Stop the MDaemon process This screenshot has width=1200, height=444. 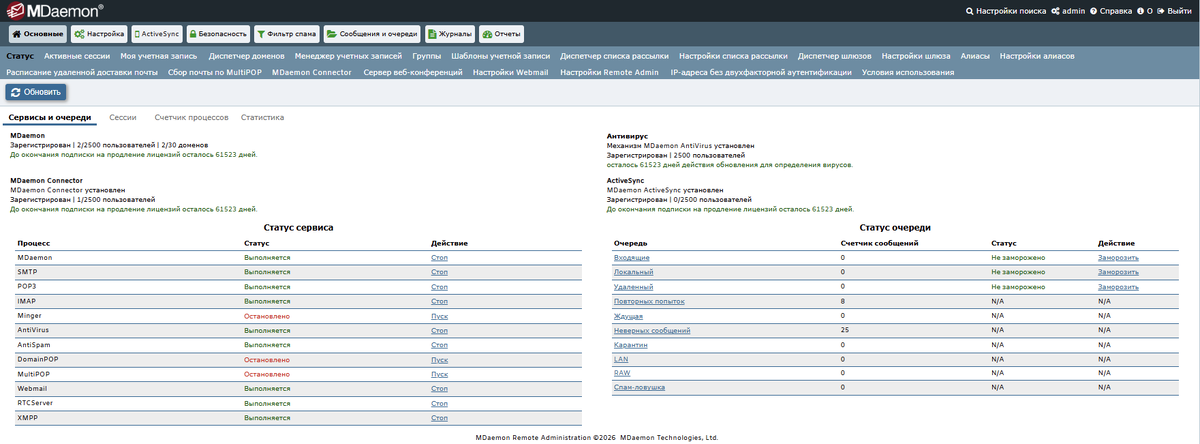pyautogui.click(x=439, y=258)
